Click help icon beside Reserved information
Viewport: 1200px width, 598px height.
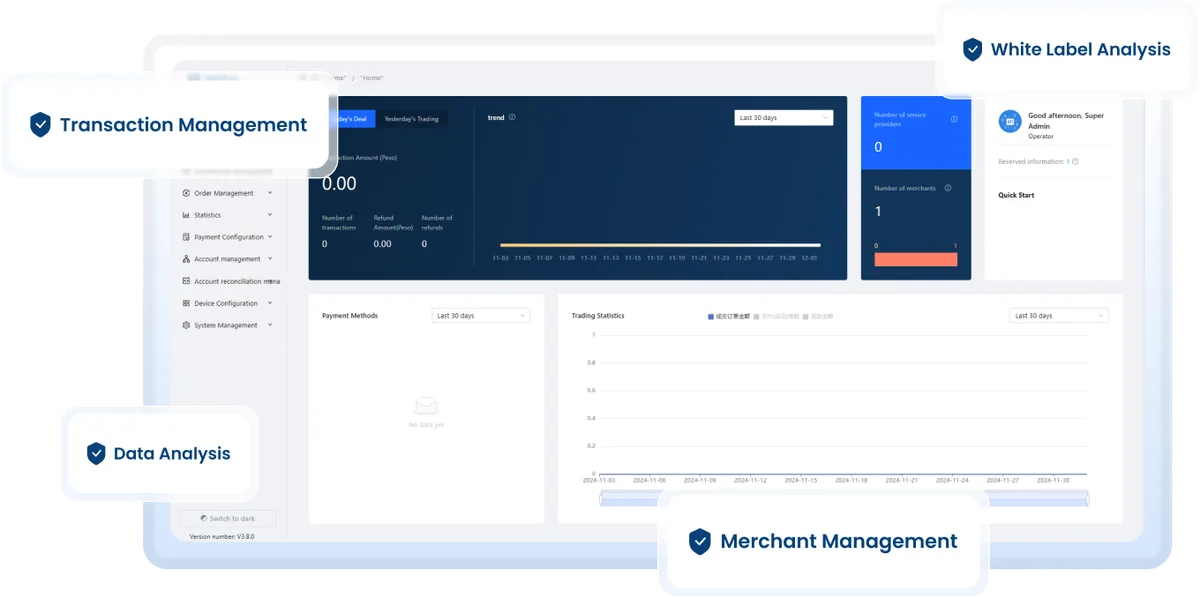[x=1075, y=161]
